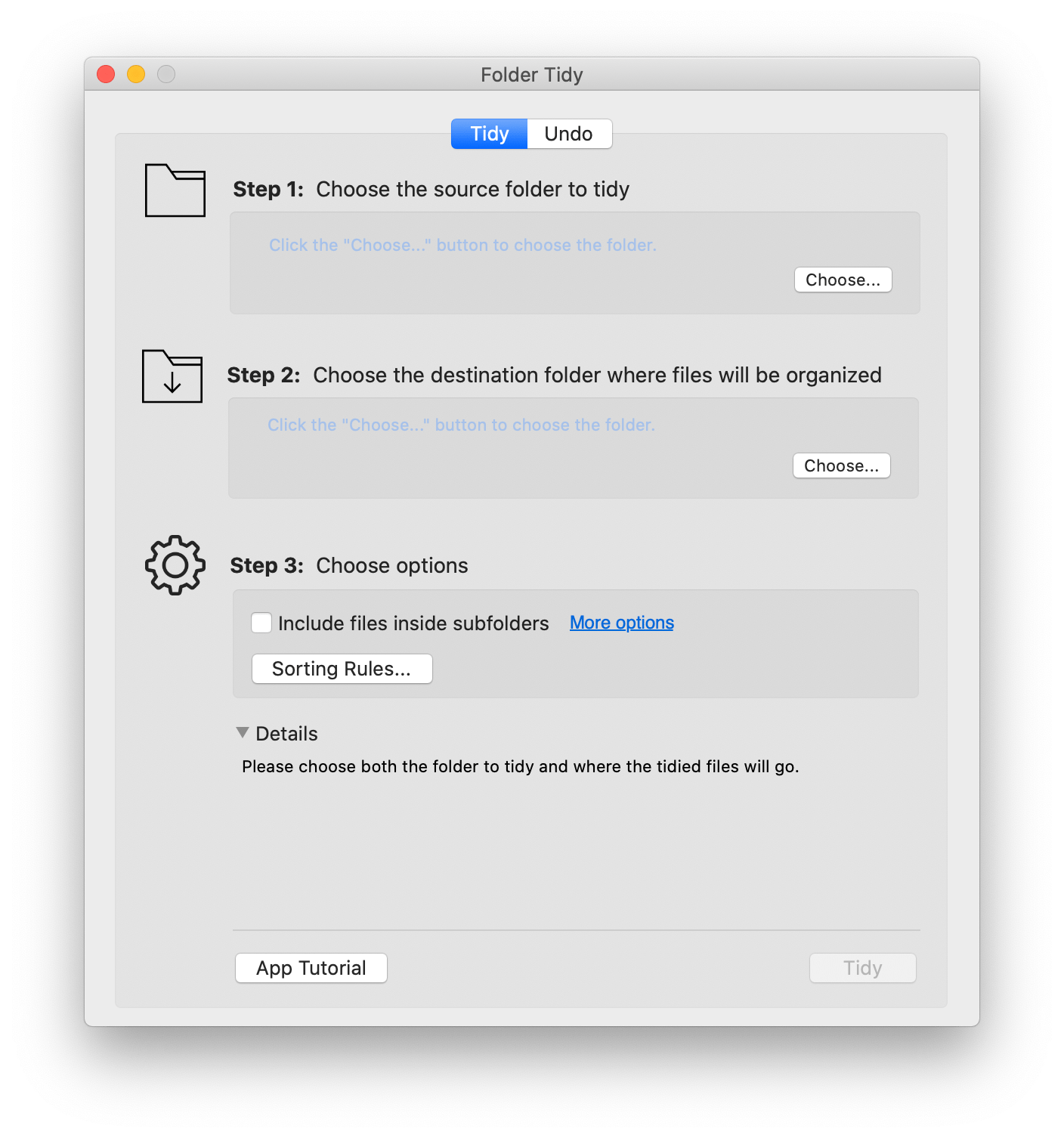Enable Include files inside subfolders checkbox
1064x1138 pixels.
click(261, 623)
